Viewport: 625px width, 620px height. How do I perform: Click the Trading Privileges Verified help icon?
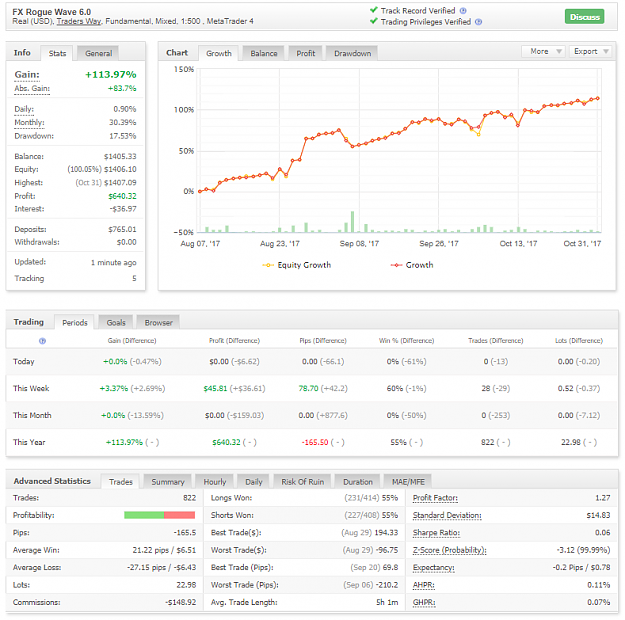click(479, 22)
